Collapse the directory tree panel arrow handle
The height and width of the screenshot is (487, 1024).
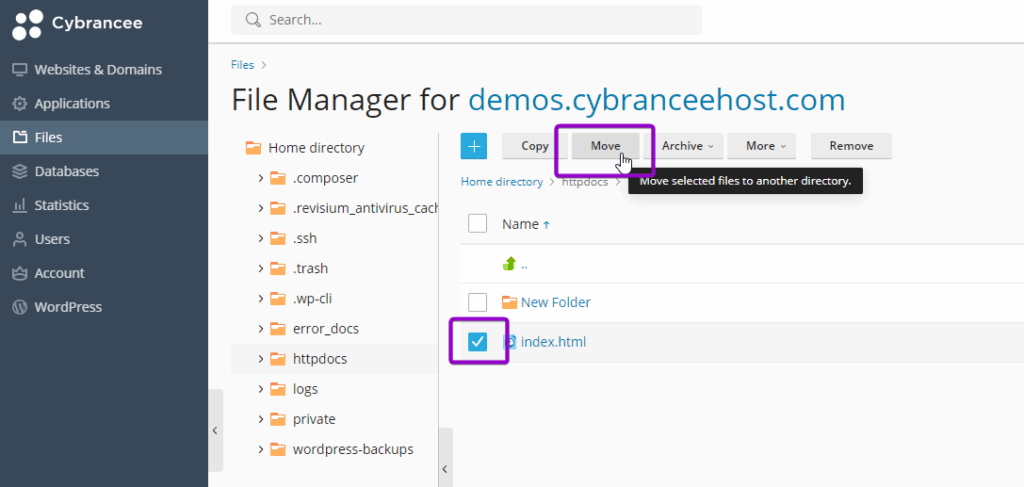click(445, 469)
